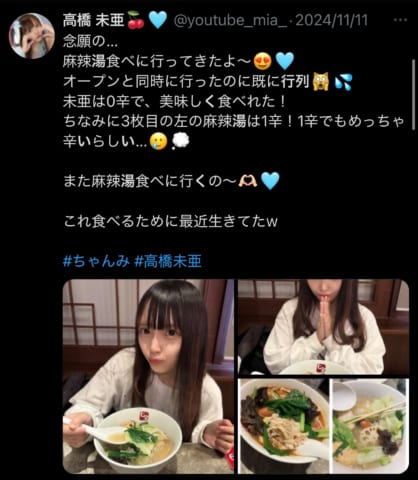Click the 2024/11/11 post date
Viewport: 418px width, 480px height.
point(332,20)
